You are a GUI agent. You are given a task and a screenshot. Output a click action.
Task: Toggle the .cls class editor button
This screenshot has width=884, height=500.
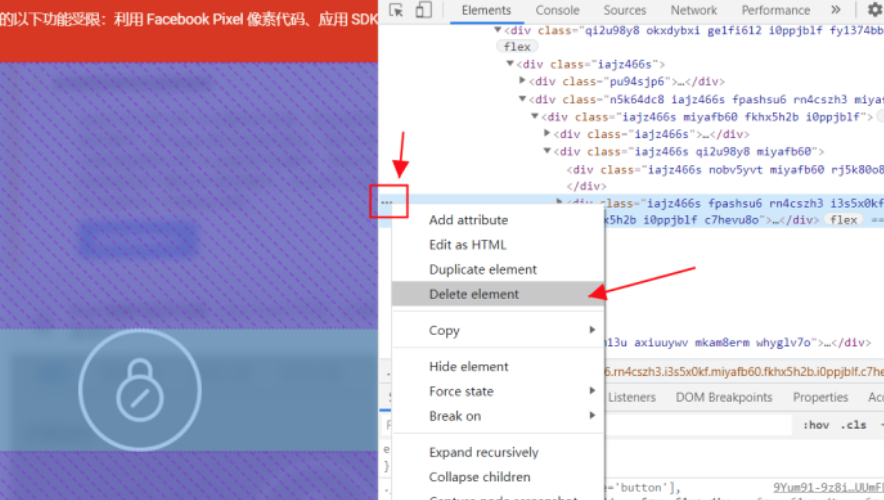pyautogui.click(x=854, y=425)
